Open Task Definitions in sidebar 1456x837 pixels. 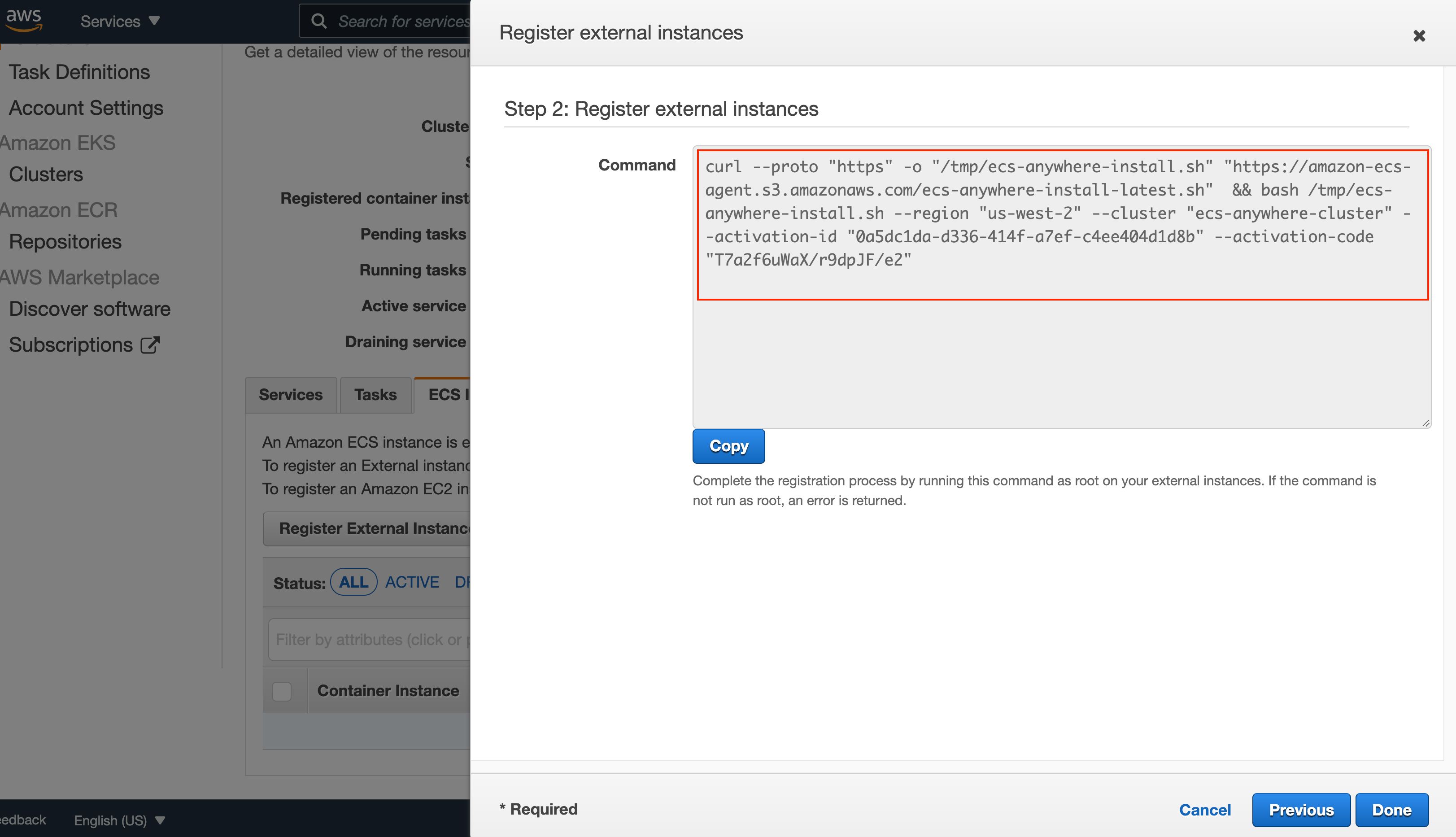[x=79, y=72]
